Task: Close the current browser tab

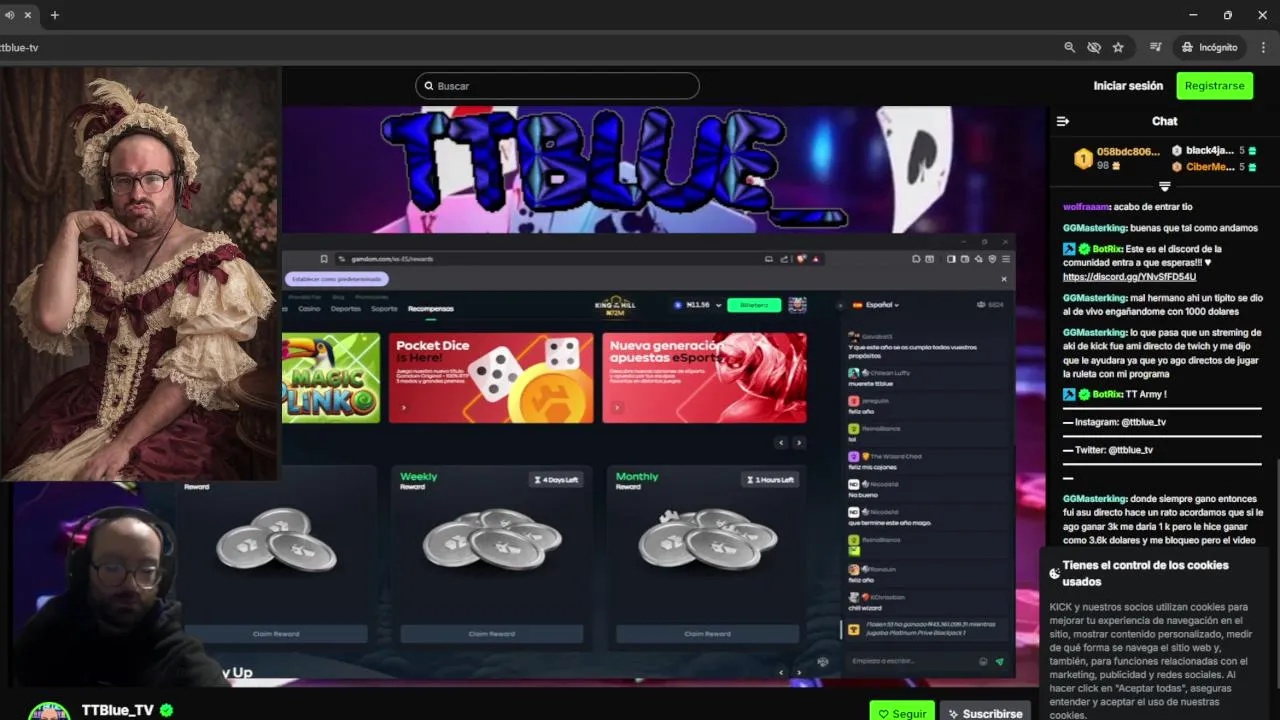Action: [27, 15]
